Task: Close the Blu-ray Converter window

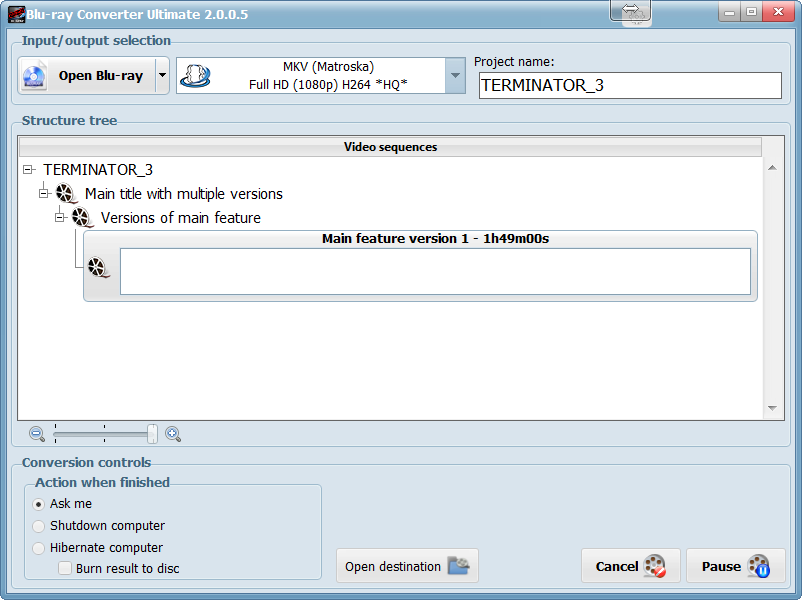Action: point(778,12)
